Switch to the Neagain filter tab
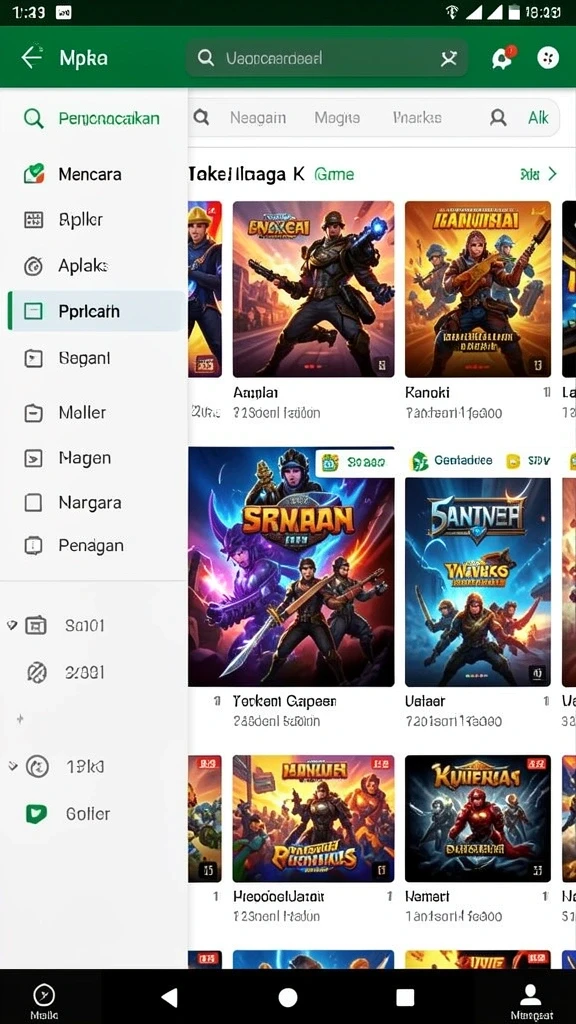The width and height of the screenshot is (576, 1024). point(257,118)
